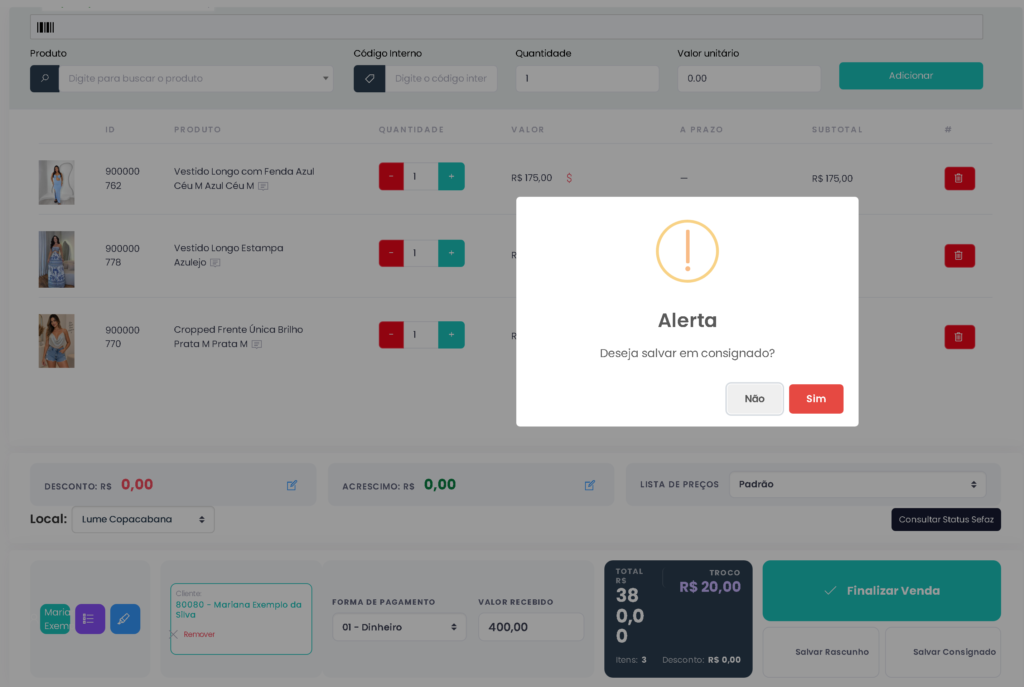Image resolution: width=1024 pixels, height=687 pixels.
Task: Open the Cropped Frente Única product thumbnail
Action: pyautogui.click(x=56, y=341)
